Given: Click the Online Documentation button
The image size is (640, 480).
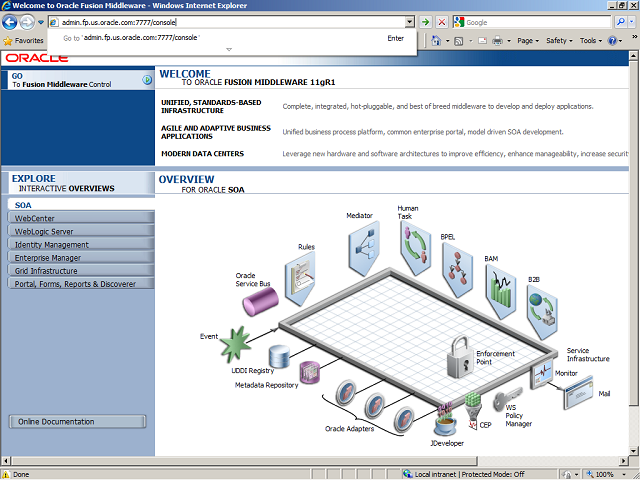Looking at the screenshot, I should tap(78, 422).
